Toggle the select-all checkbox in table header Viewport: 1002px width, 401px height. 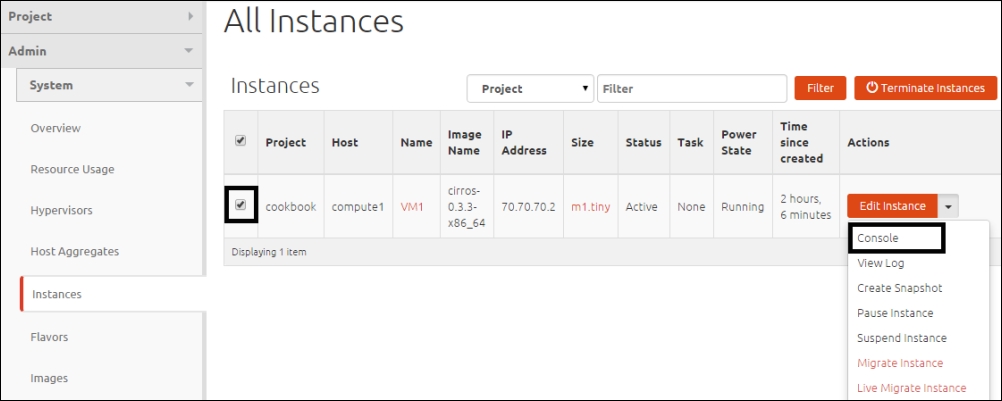pyautogui.click(x=240, y=141)
